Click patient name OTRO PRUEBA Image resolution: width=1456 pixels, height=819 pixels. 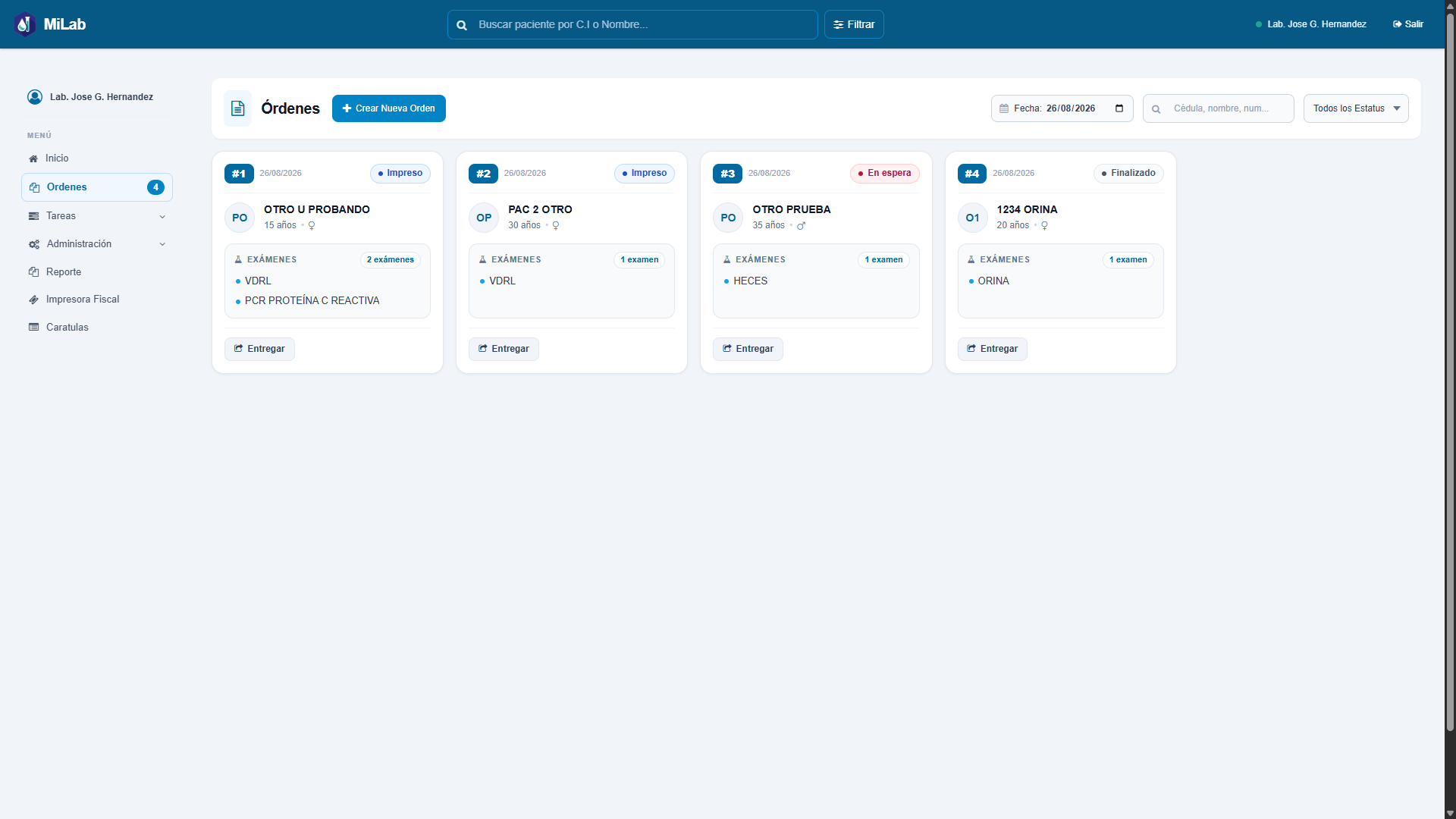[x=792, y=210]
